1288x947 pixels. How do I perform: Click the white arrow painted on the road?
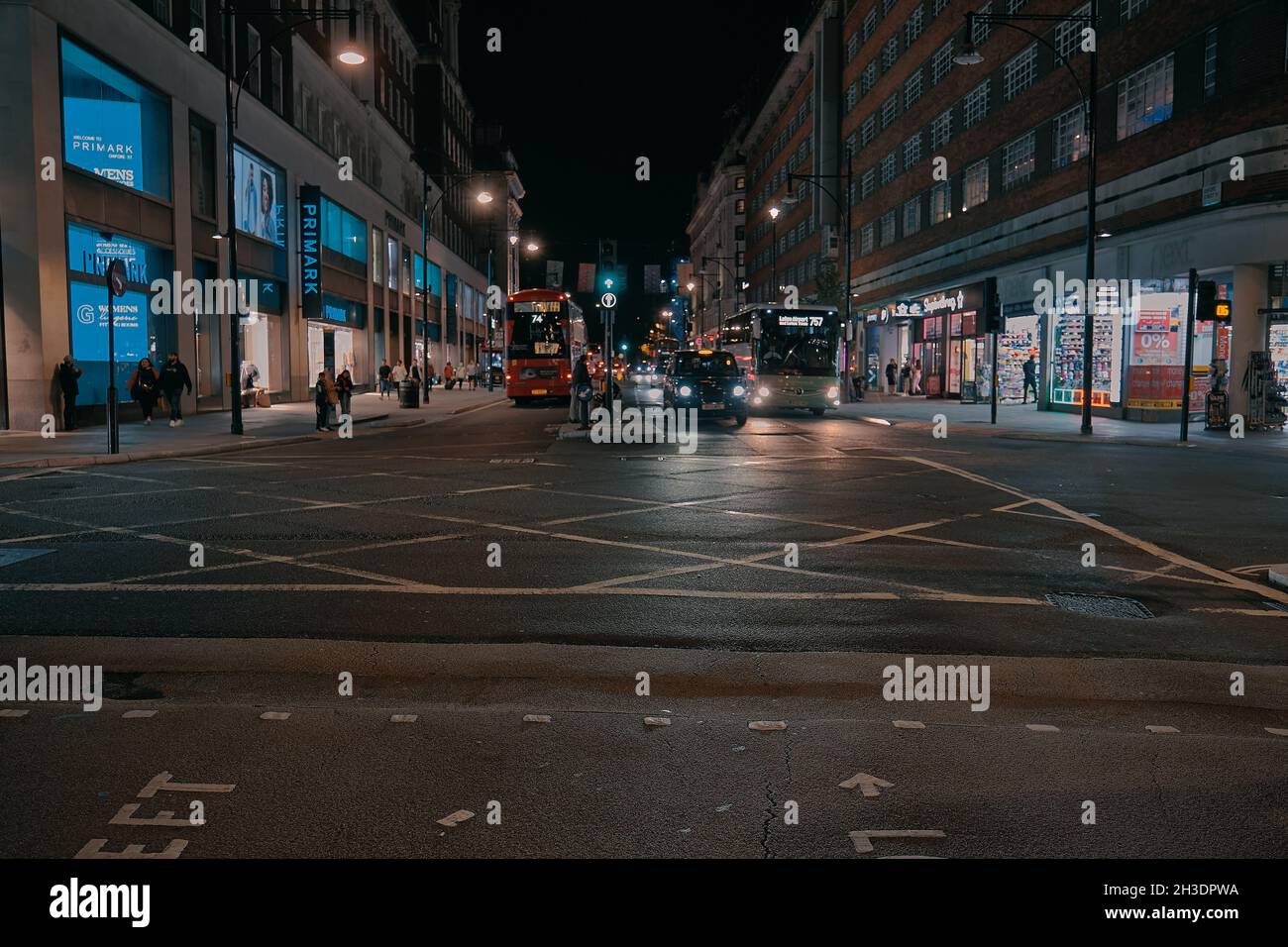point(866,784)
